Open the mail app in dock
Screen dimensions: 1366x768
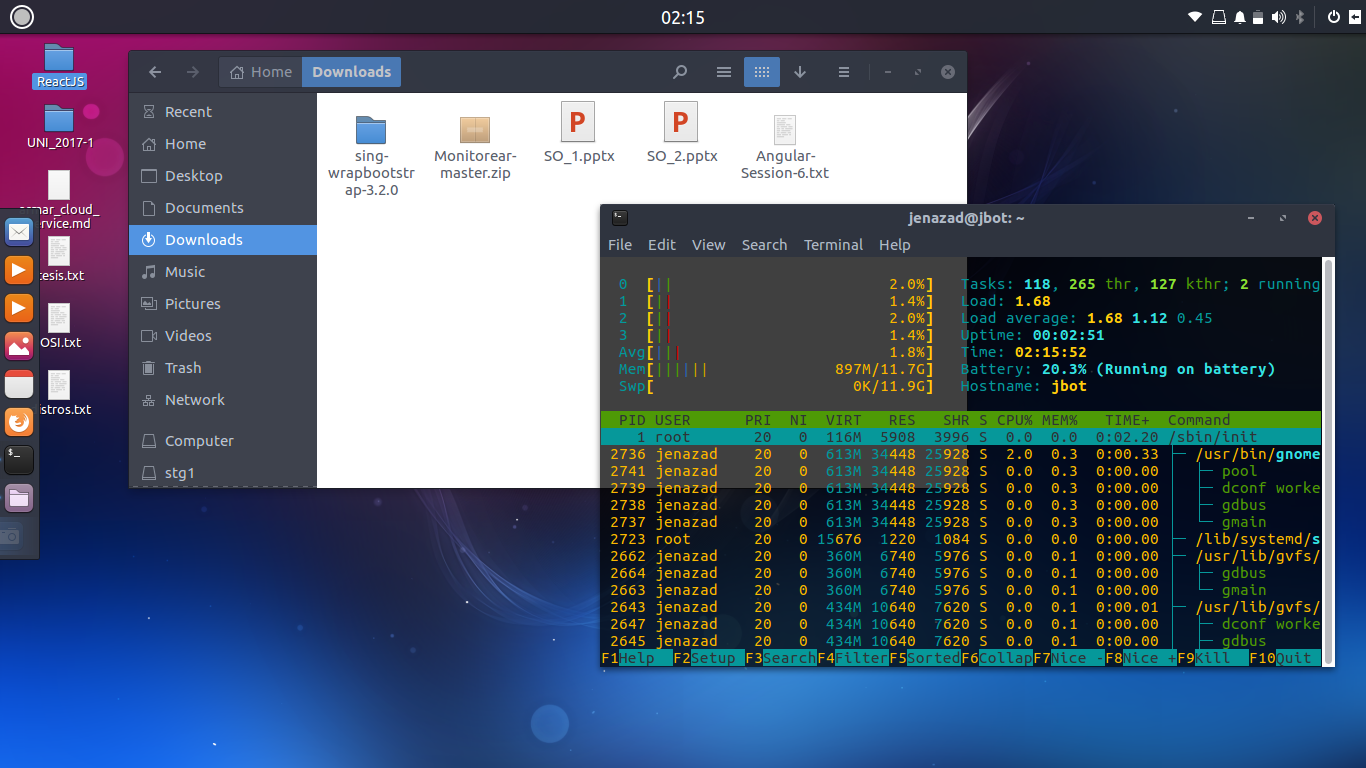pyautogui.click(x=19, y=232)
